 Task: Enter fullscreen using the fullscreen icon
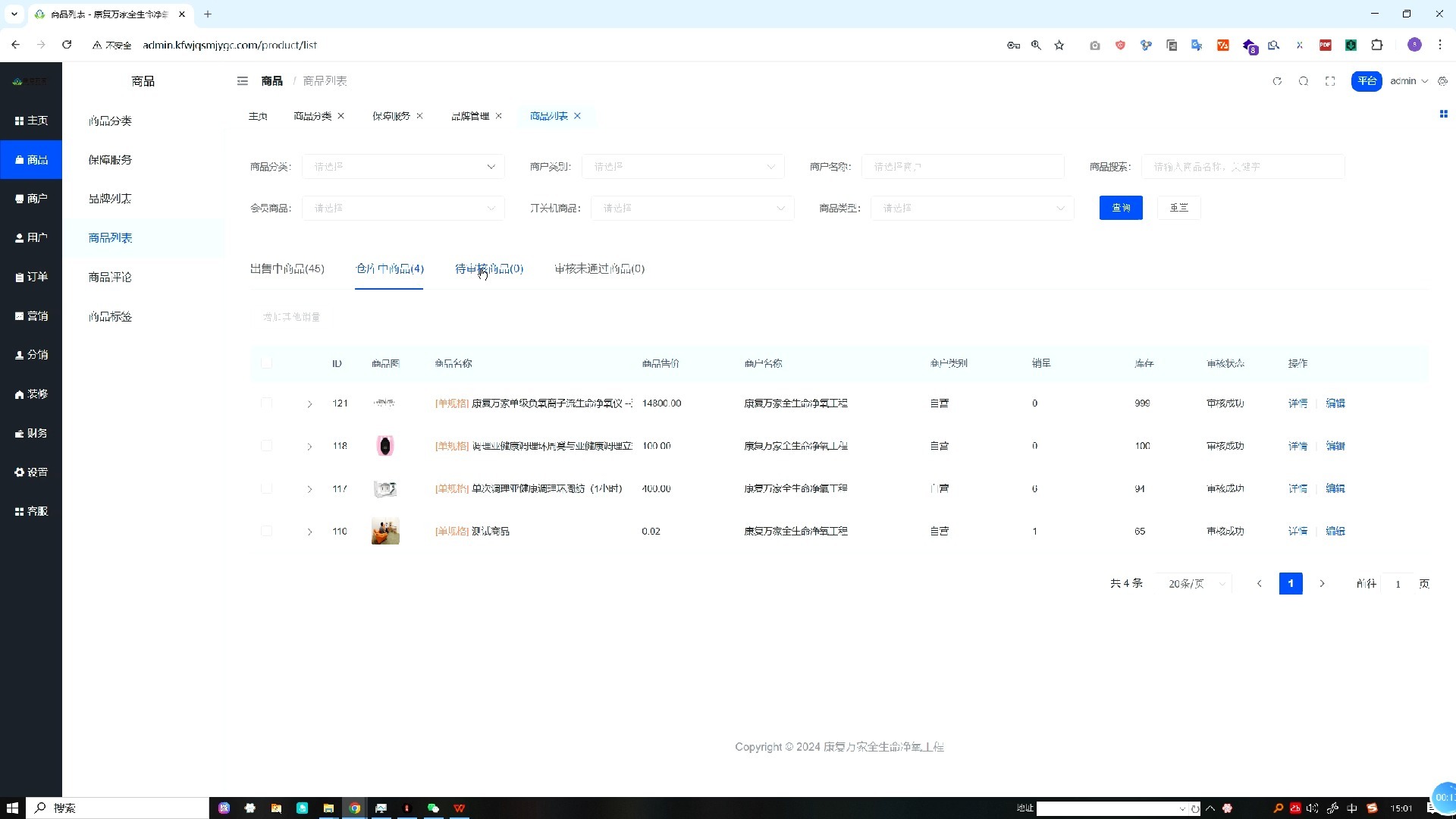pos(1331,81)
